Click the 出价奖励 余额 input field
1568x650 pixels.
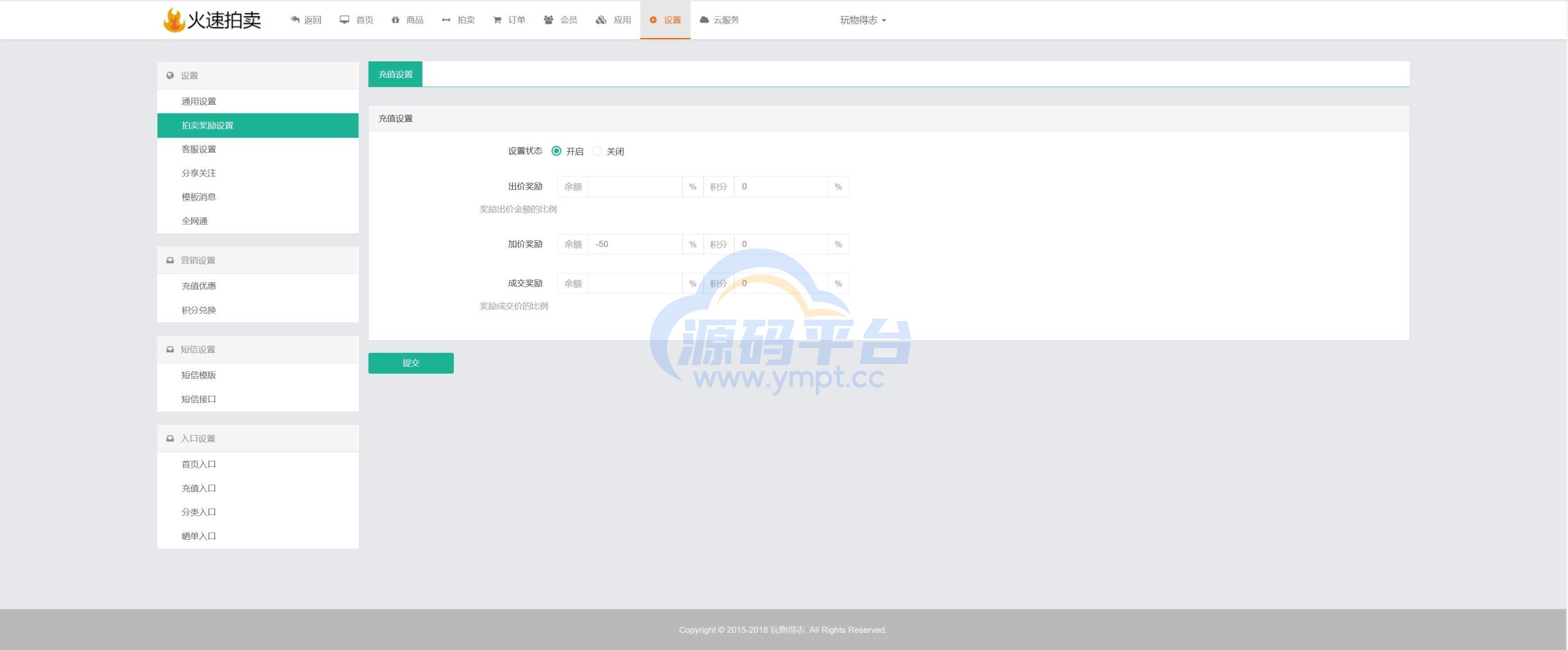pos(635,187)
